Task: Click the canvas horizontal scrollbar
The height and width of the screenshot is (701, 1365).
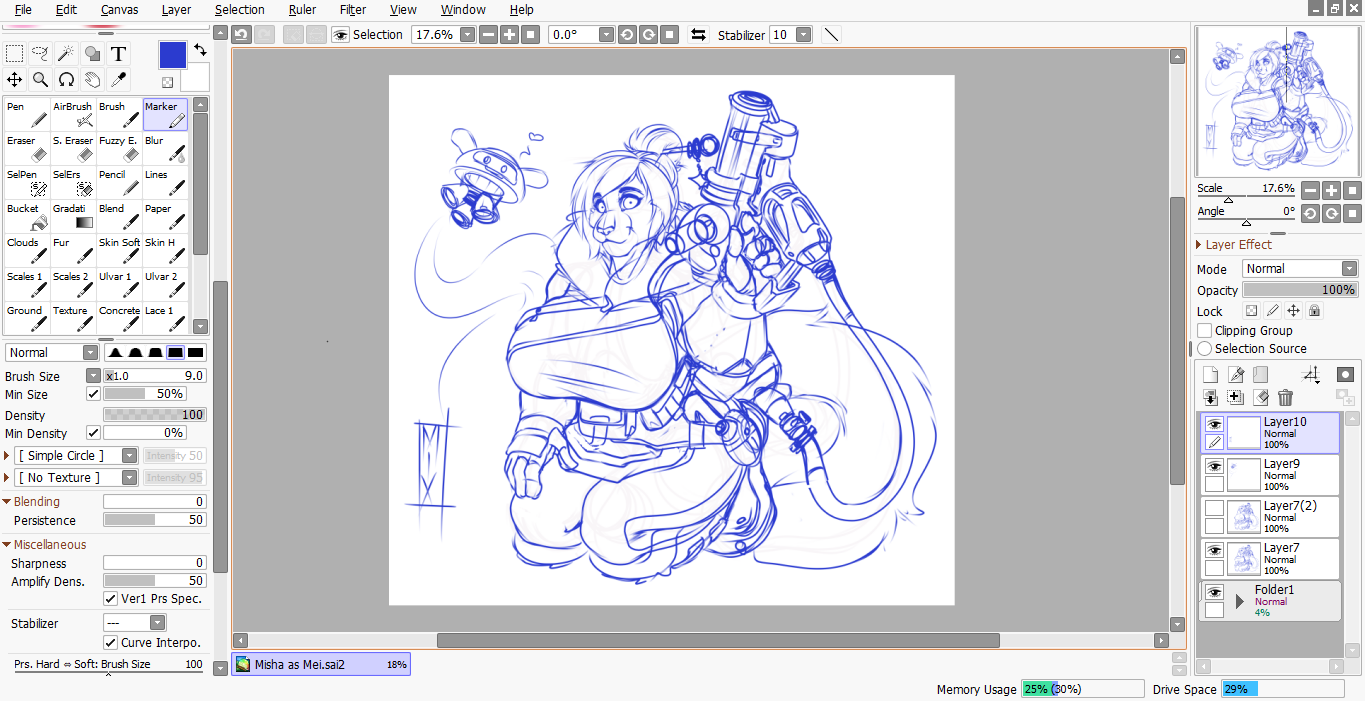Action: point(717,640)
